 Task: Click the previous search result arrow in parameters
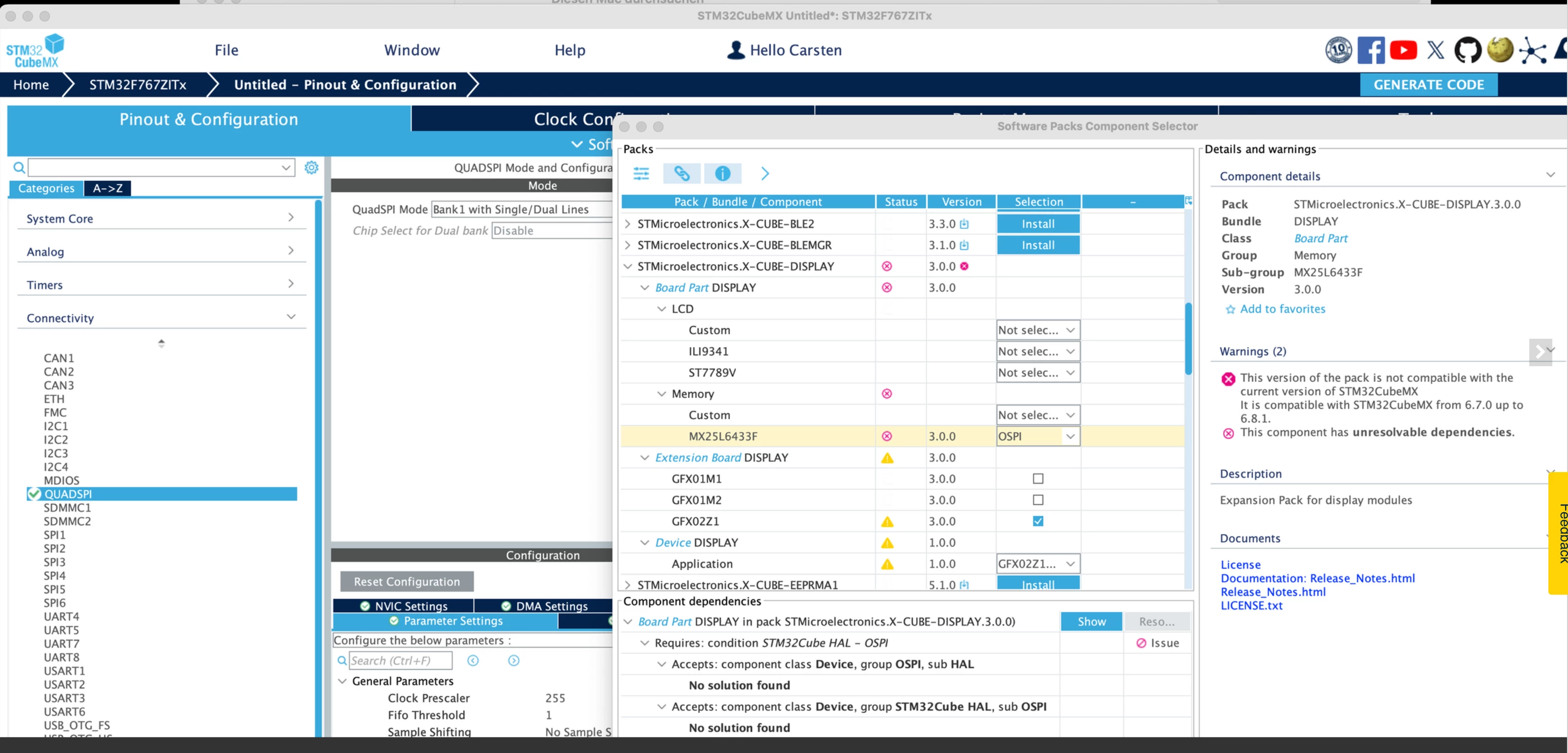click(x=472, y=660)
